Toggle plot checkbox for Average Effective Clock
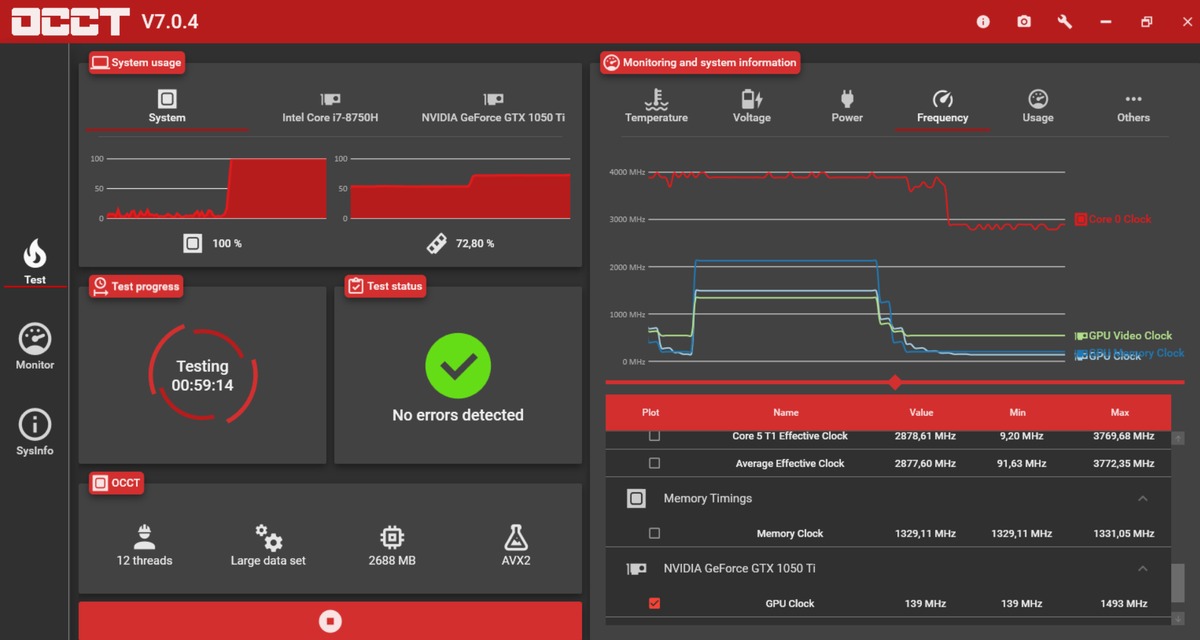Screen dimensions: 1200x640 pos(655,463)
